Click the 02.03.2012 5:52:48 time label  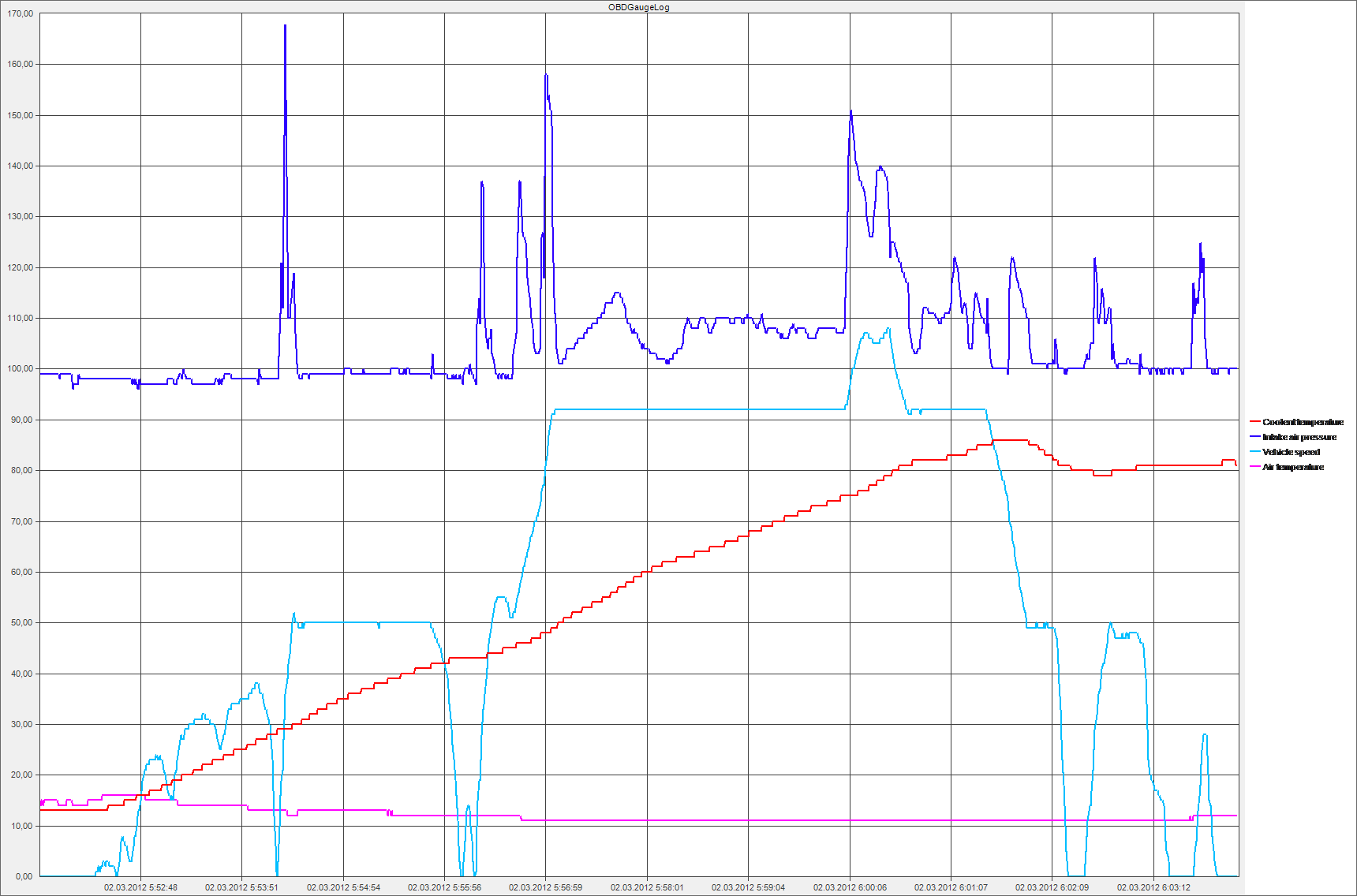pos(140,887)
